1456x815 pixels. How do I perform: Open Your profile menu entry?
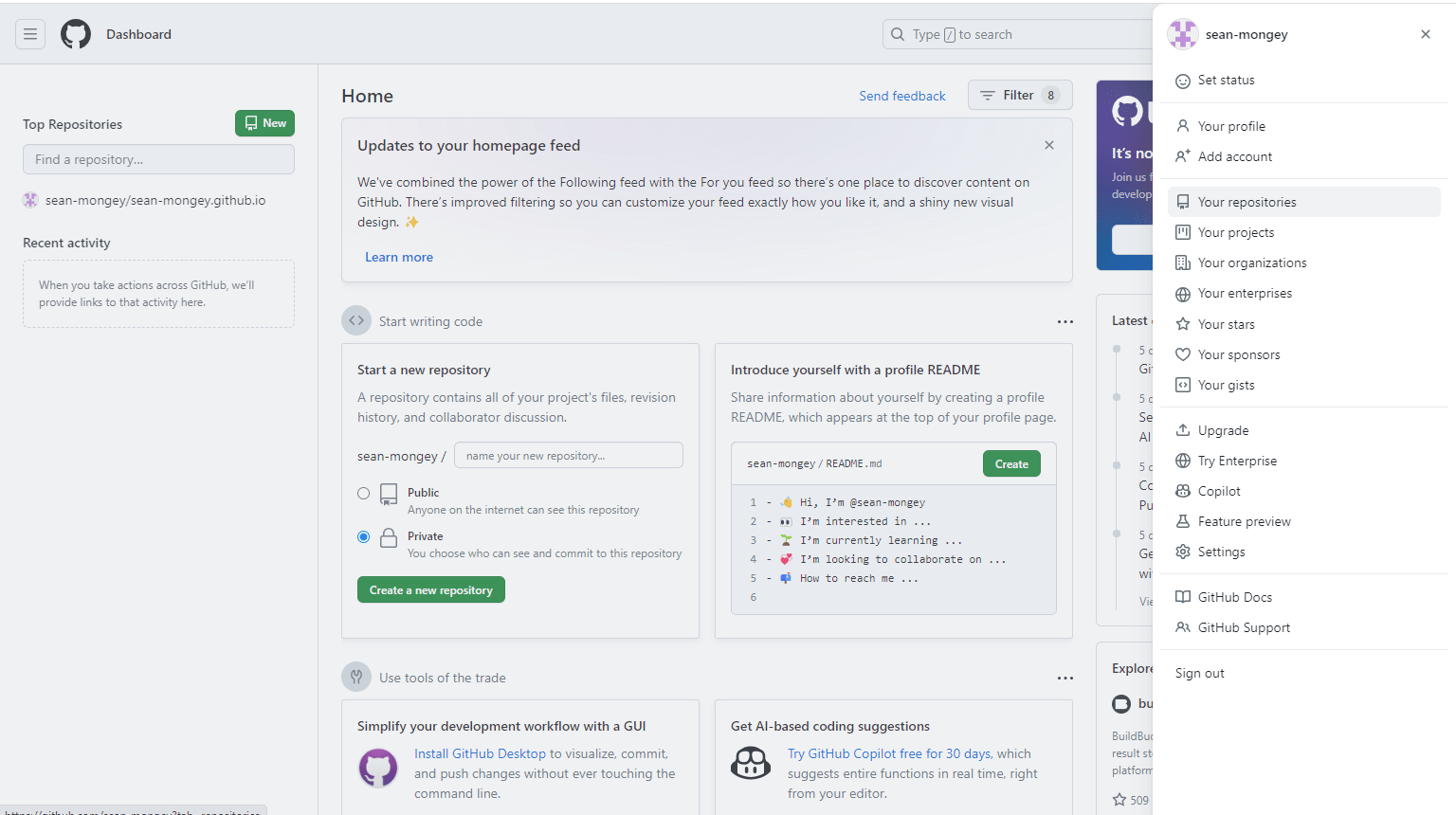pyautogui.click(x=1304, y=126)
